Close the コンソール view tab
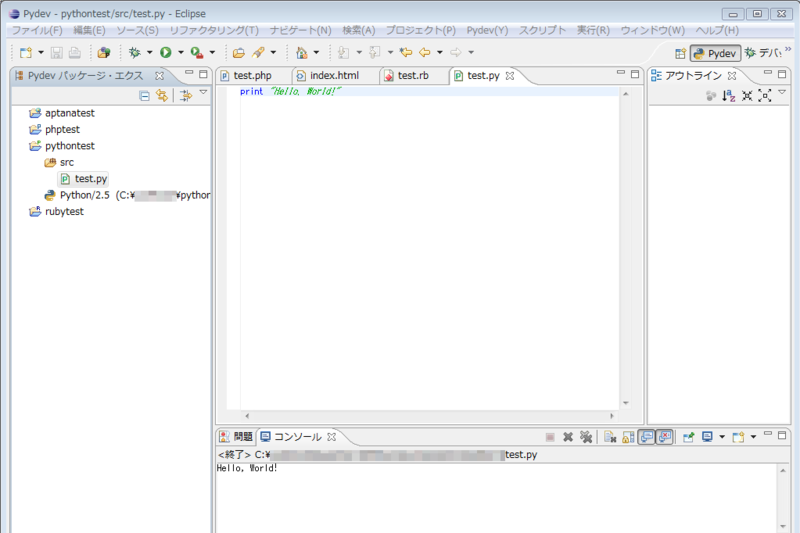 coord(332,437)
